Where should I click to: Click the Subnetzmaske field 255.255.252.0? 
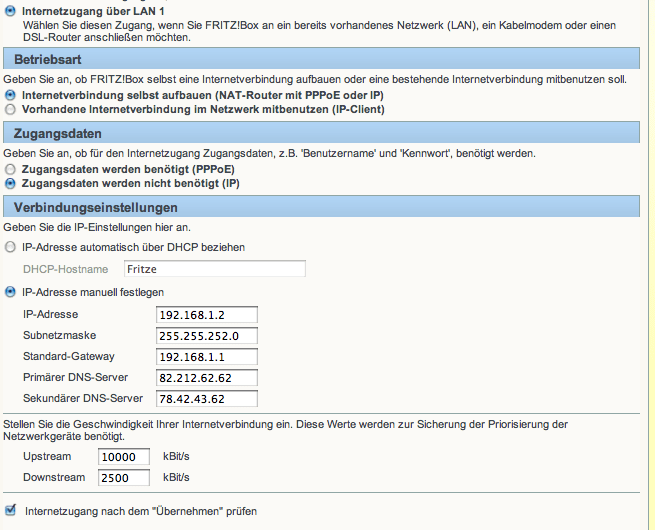coord(207,336)
